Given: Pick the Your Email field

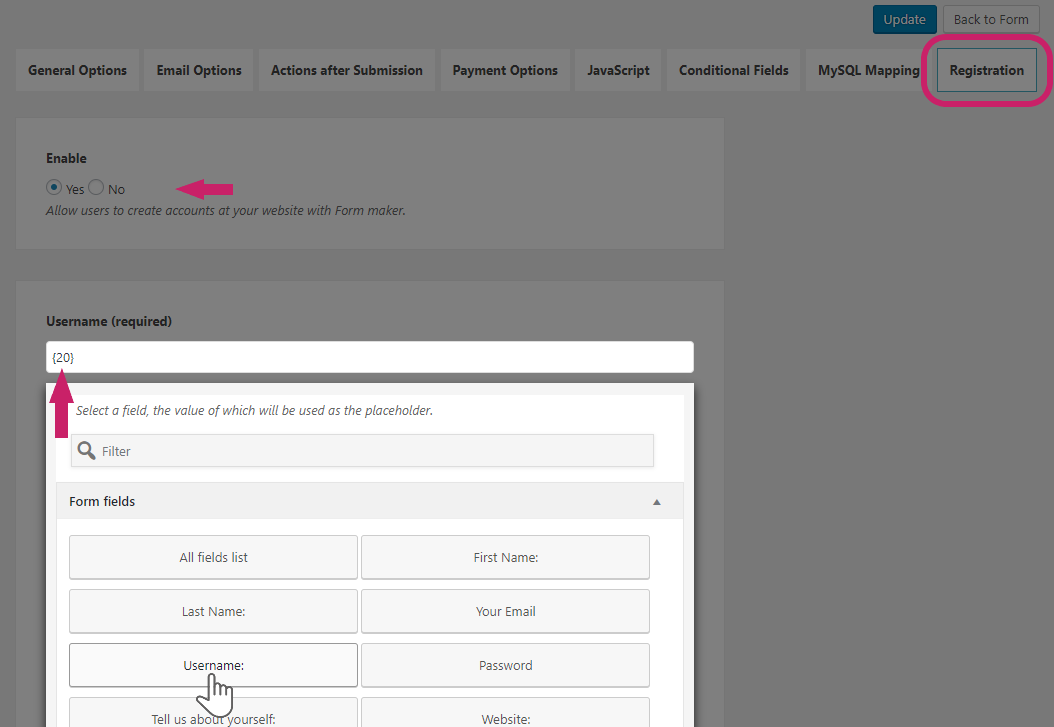Looking at the screenshot, I should [505, 611].
